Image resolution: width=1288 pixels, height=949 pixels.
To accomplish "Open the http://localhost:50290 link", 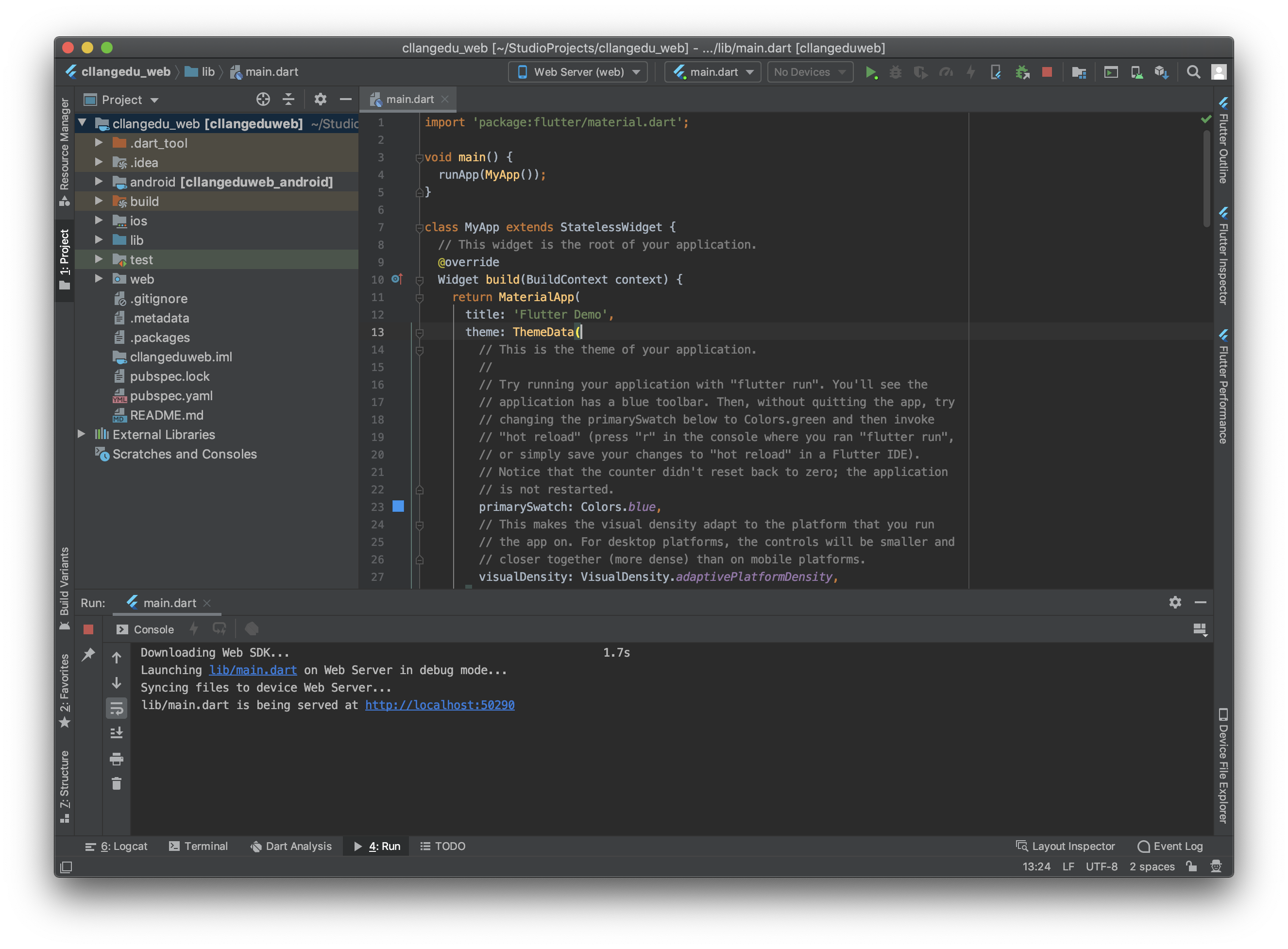I will (440, 705).
